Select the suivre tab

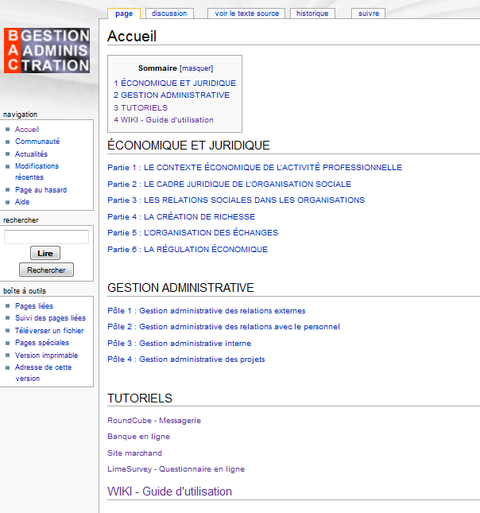point(369,13)
